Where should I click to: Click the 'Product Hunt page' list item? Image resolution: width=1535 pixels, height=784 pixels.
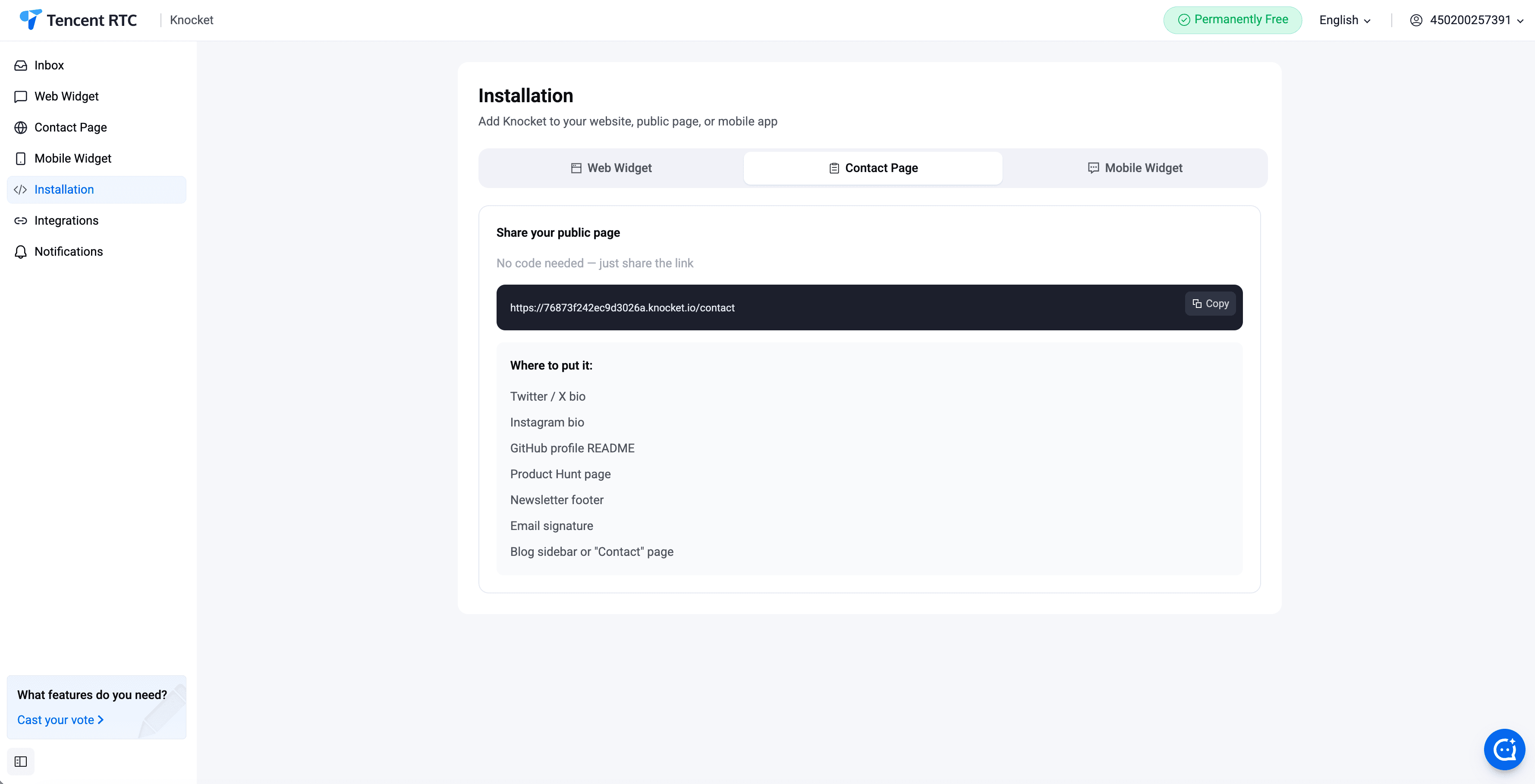(560, 474)
